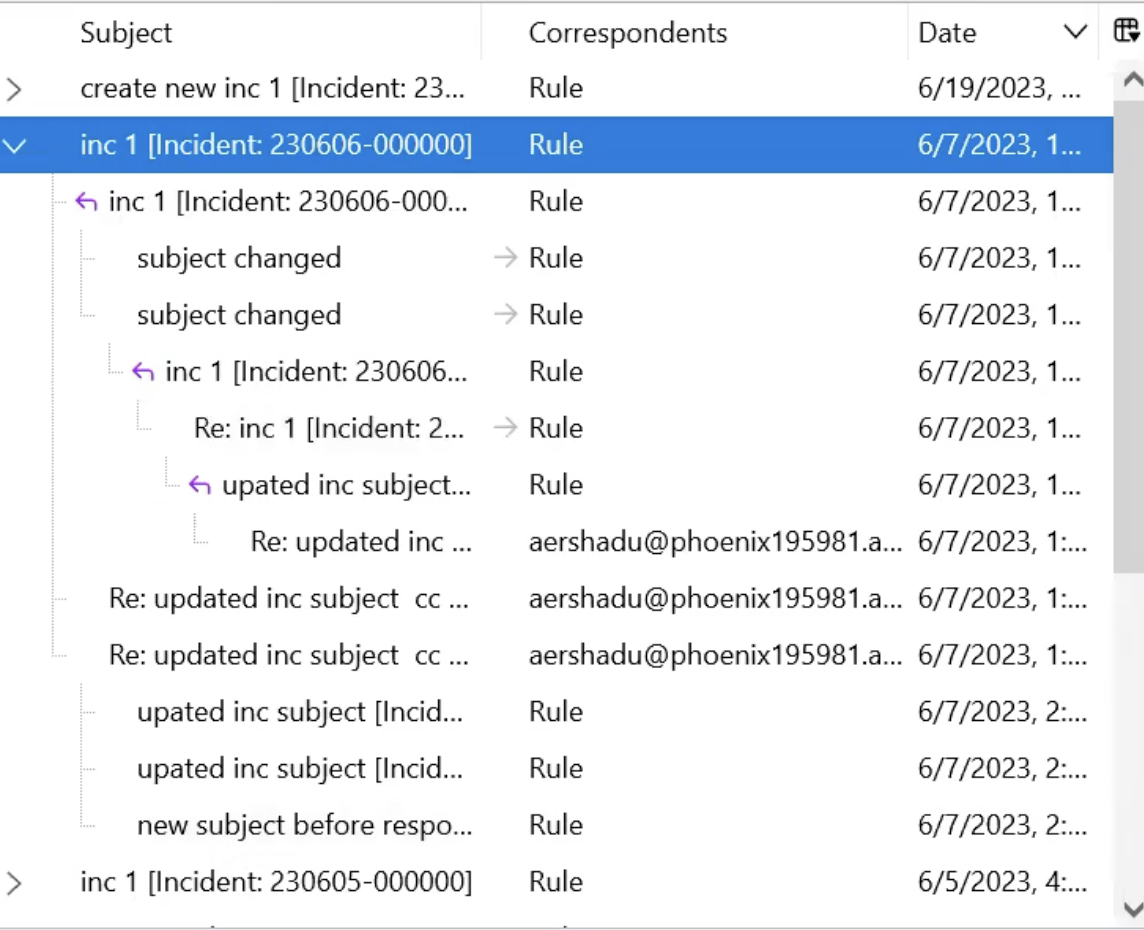Select the first 'upated inc subject [Incid...' message dated 6/7/2023, 2:...
The height and width of the screenshot is (930, 1144).
[300, 712]
